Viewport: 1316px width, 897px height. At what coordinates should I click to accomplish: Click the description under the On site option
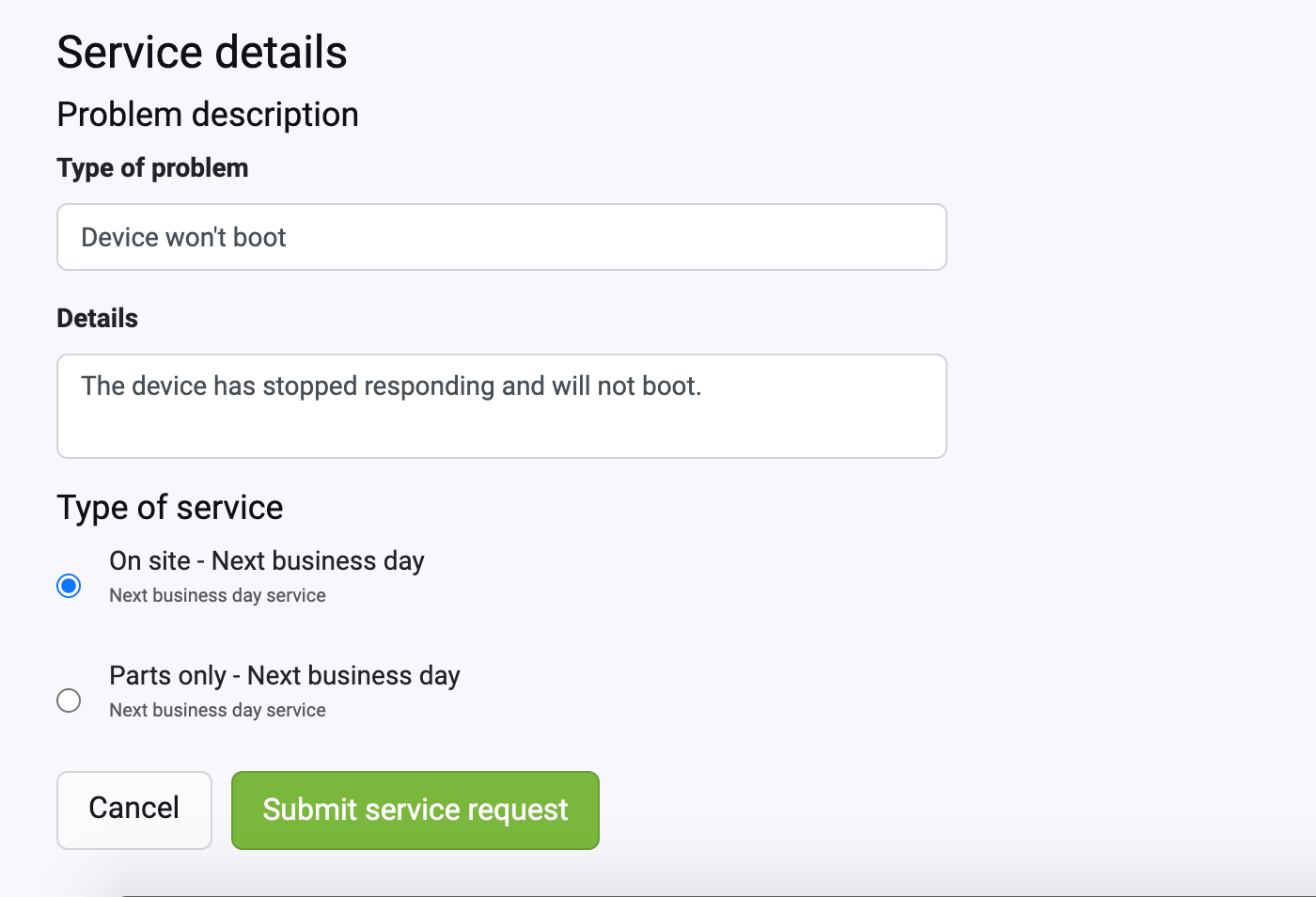click(x=217, y=596)
